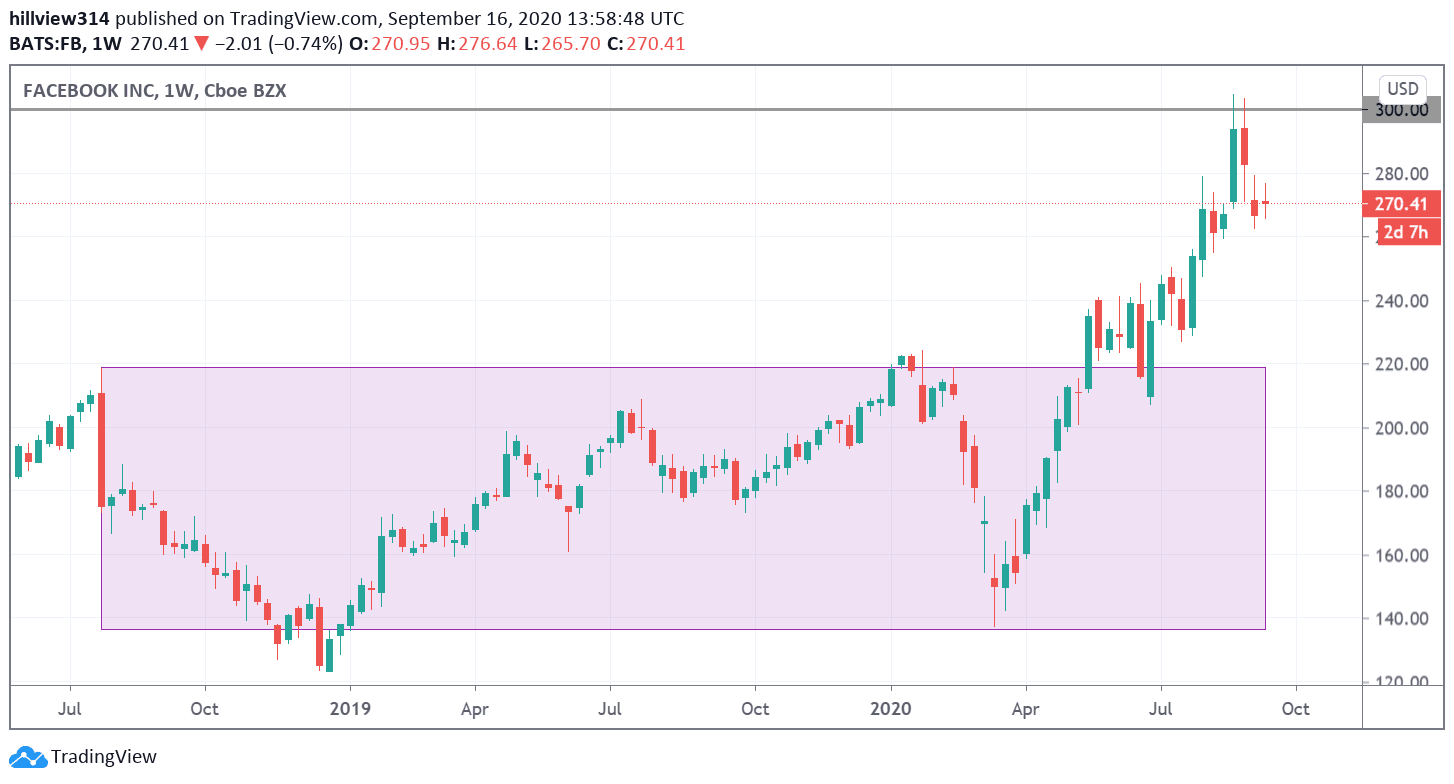This screenshot has width=1454, height=784.
Task: Click the TradingView text at bottom left
Action: (x=104, y=757)
